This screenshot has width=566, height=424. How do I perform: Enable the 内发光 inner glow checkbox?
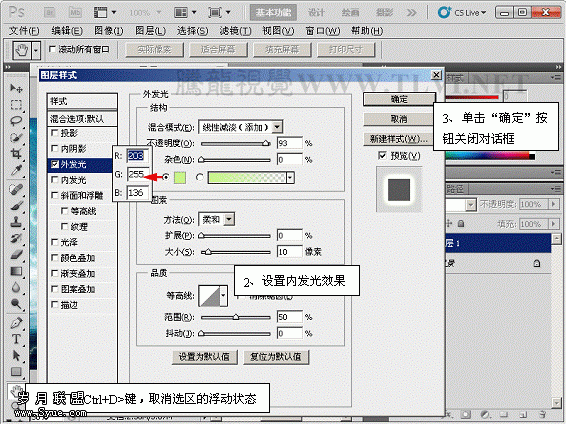coord(55,180)
